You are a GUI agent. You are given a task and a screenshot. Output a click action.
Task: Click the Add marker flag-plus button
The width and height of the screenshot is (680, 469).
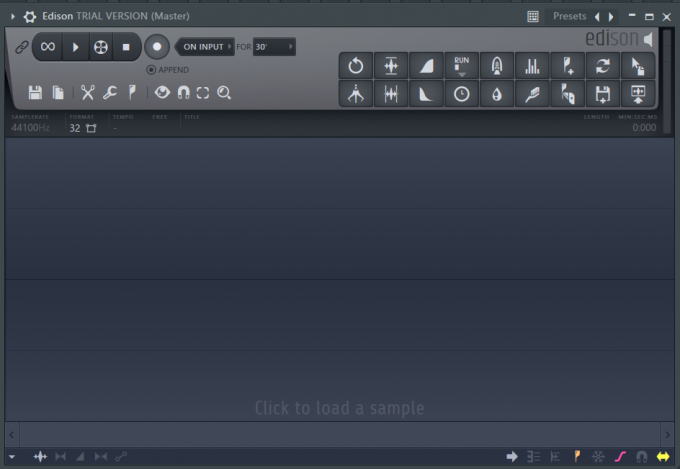coord(568,66)
